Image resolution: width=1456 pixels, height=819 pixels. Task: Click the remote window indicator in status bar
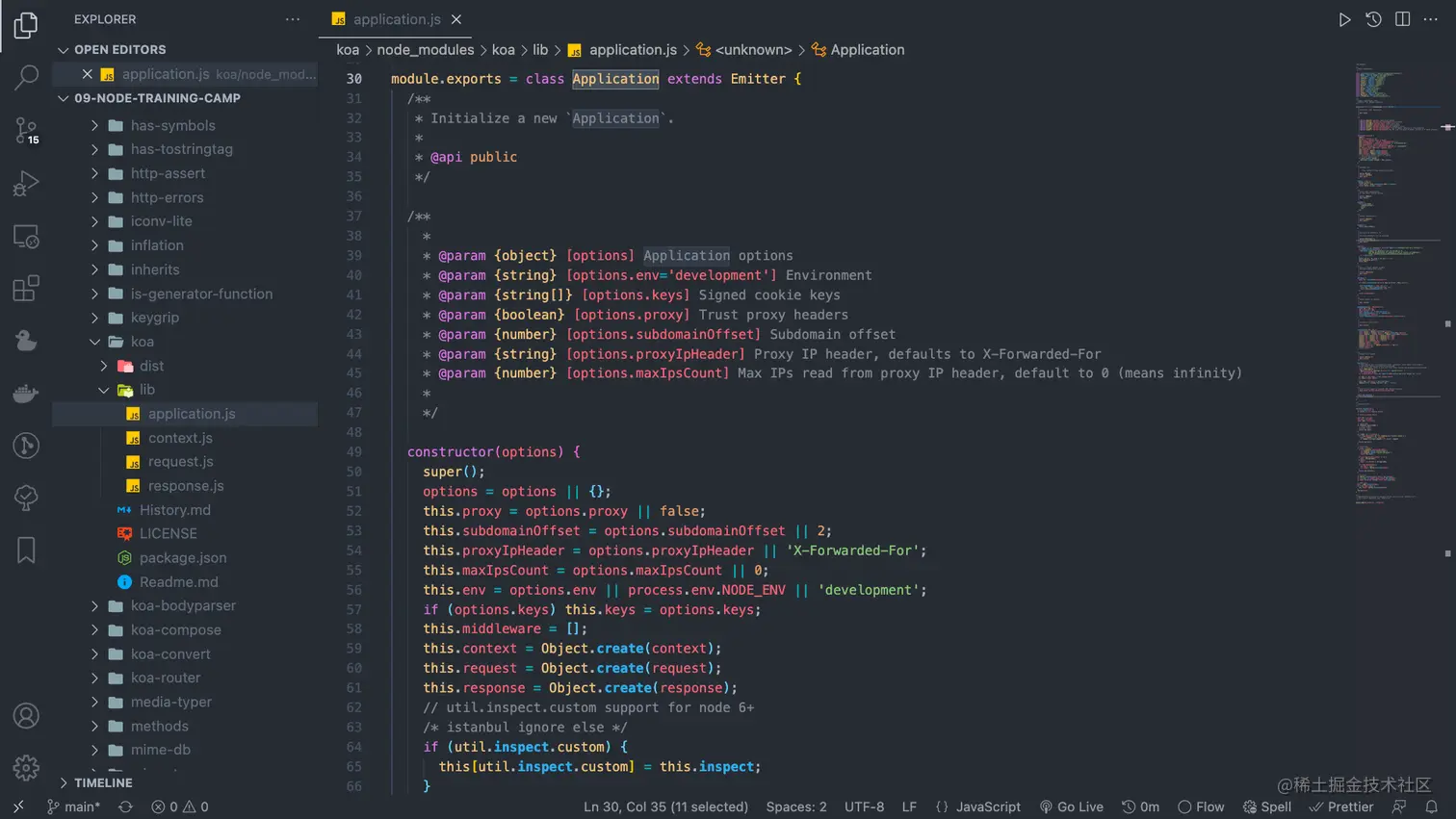coord(18,807)
